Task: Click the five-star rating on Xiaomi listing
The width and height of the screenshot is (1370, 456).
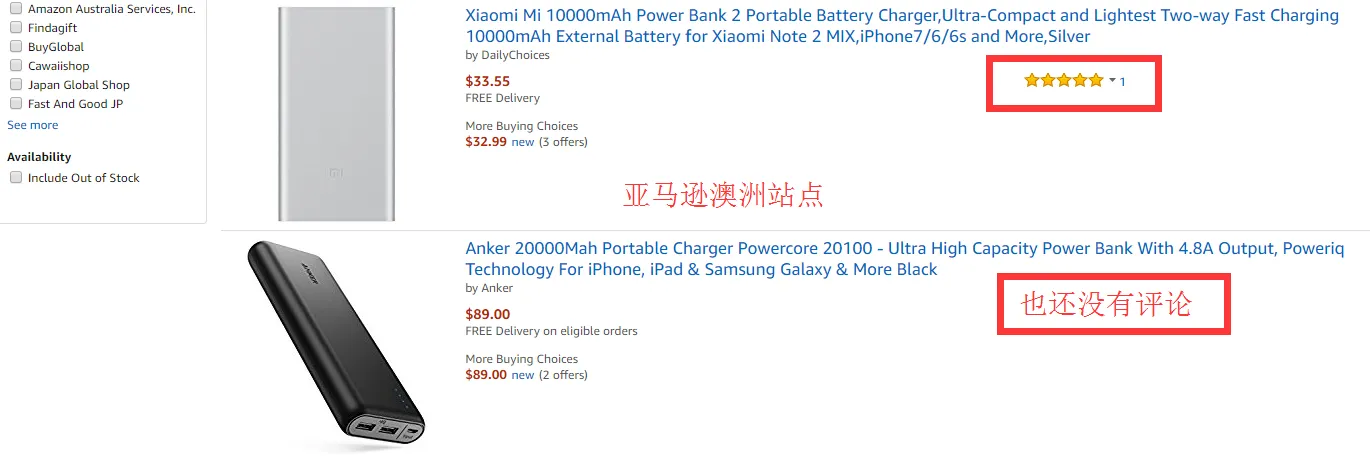Action: (1063, 81)
